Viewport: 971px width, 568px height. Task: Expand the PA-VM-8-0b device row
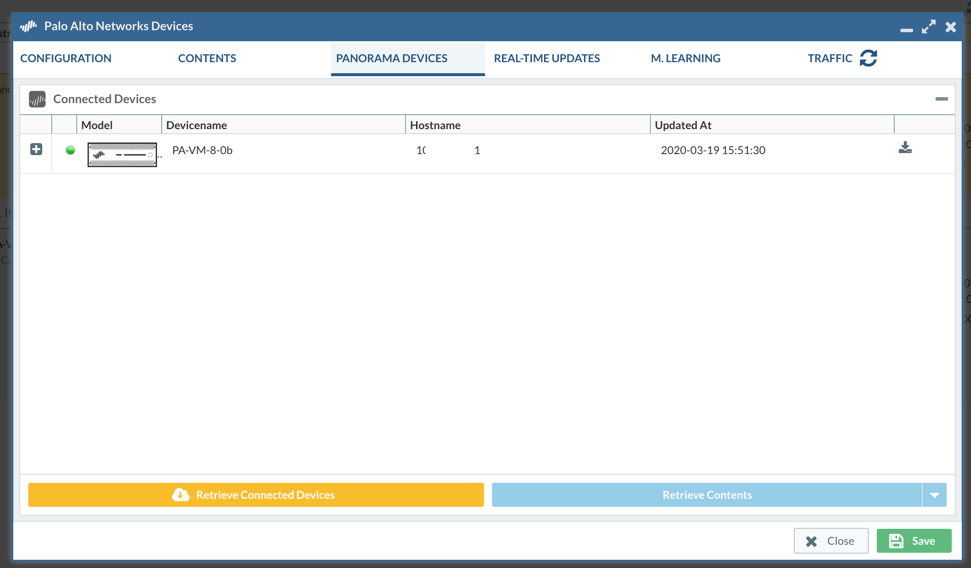click(x=36, y=149)
